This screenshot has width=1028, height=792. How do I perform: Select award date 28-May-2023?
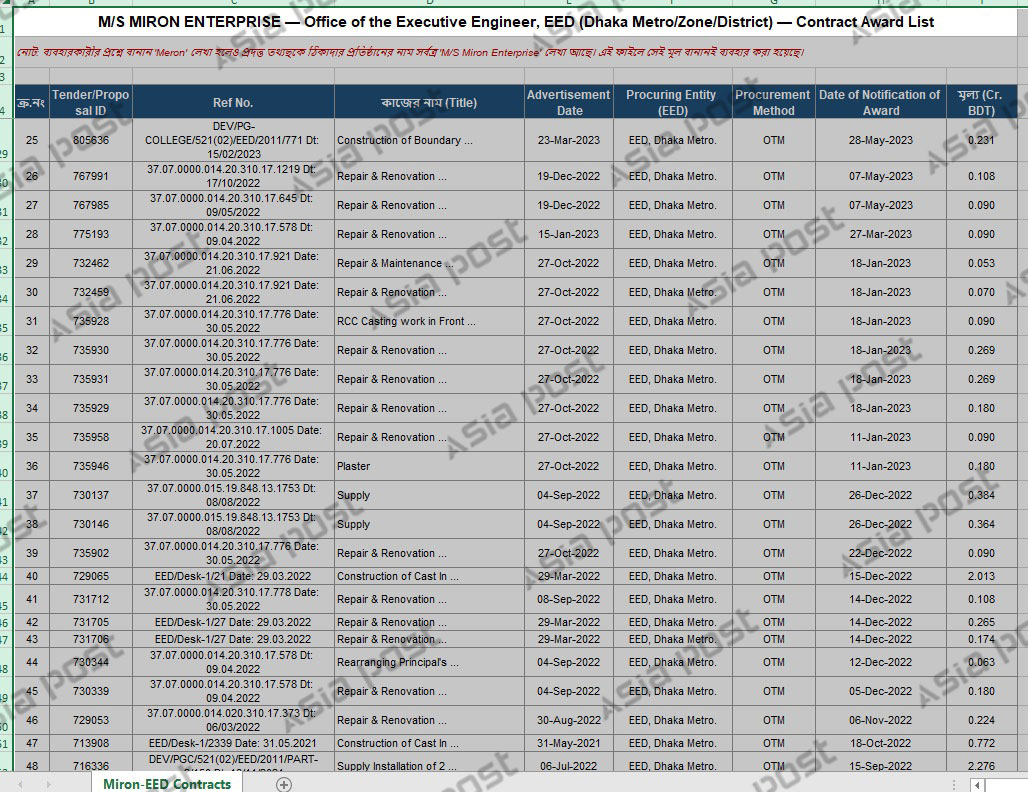point(880,140)
